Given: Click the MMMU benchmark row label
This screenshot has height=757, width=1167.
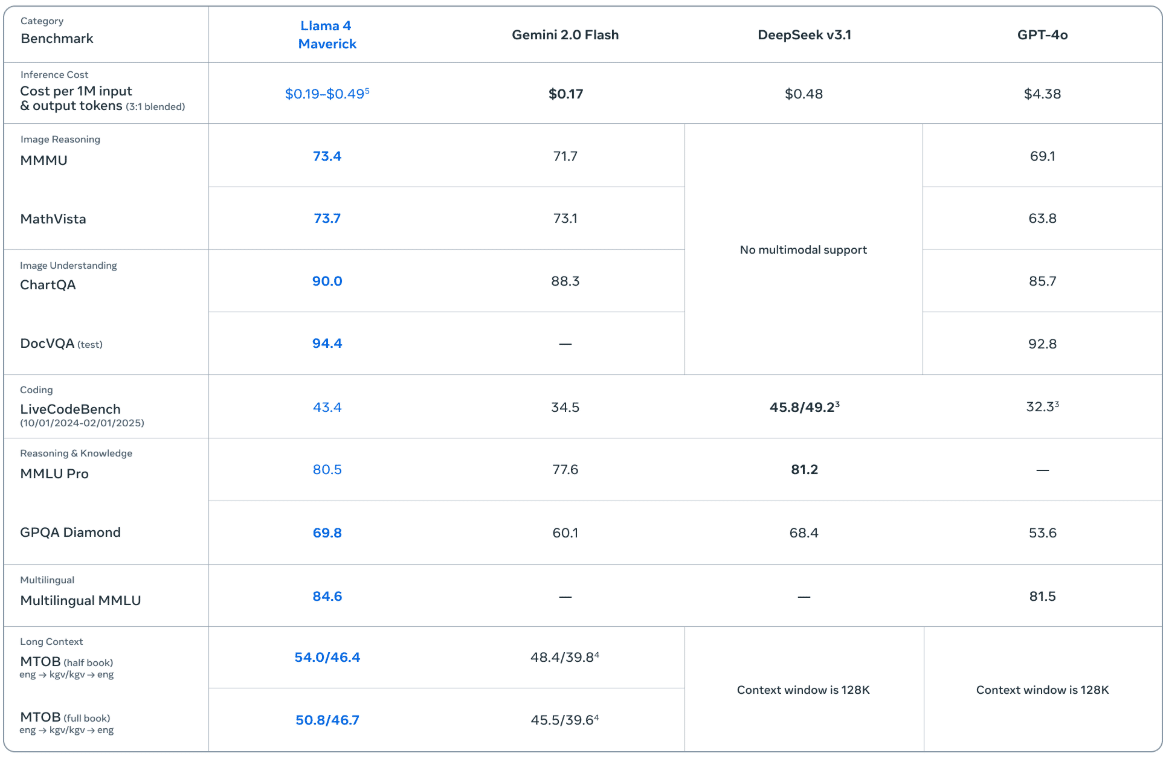Looking at the screenshot, I should tap(44, 160).
